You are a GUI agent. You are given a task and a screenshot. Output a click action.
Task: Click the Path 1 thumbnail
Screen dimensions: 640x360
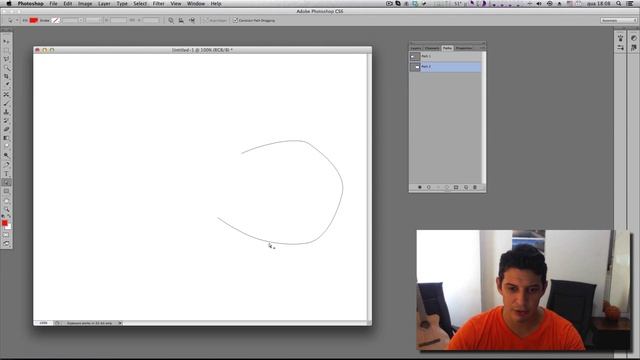[x=415, y=56]
